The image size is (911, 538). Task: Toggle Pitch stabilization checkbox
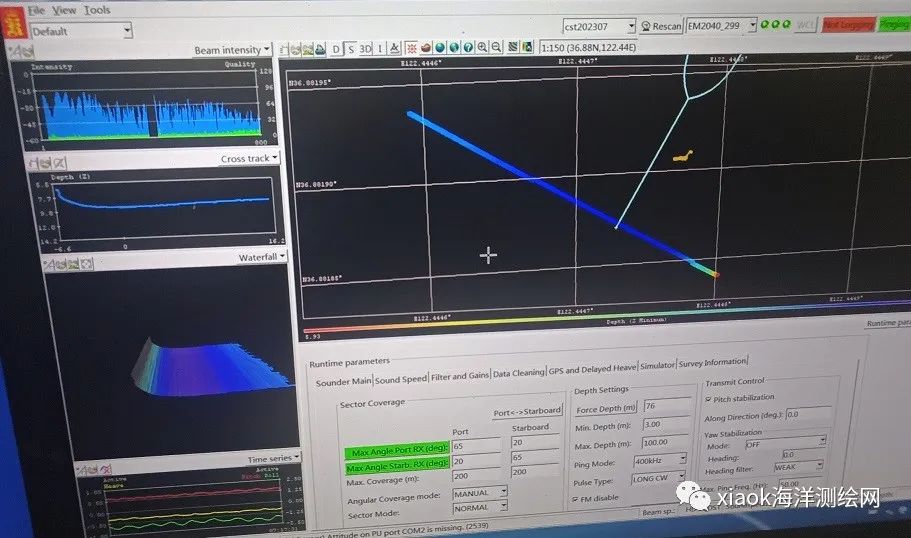[710, 397]
